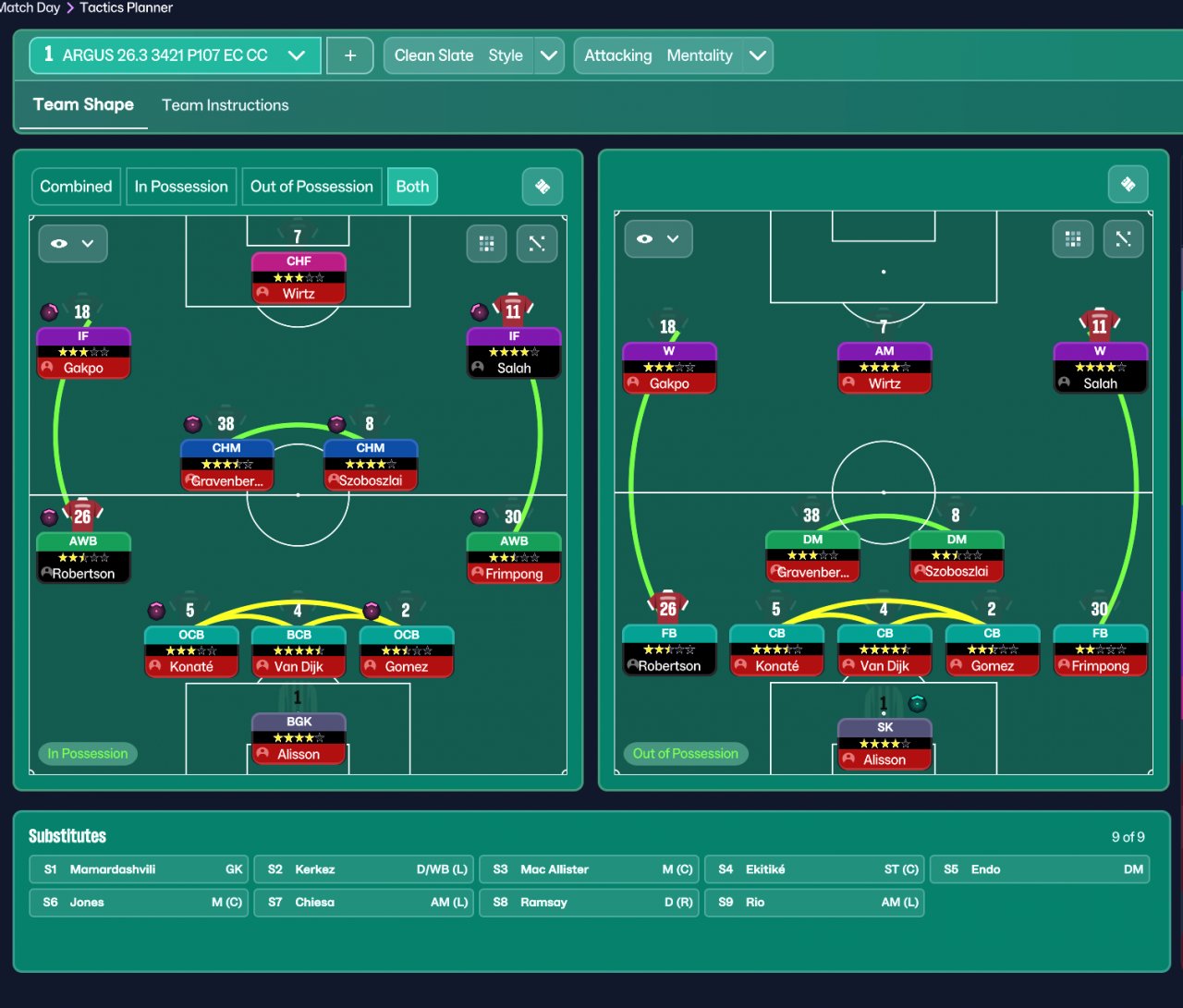This screenshot has height=1008, width=1183.
Task: Select substitute S1 Mamardashvili
Action: point(139,869)
